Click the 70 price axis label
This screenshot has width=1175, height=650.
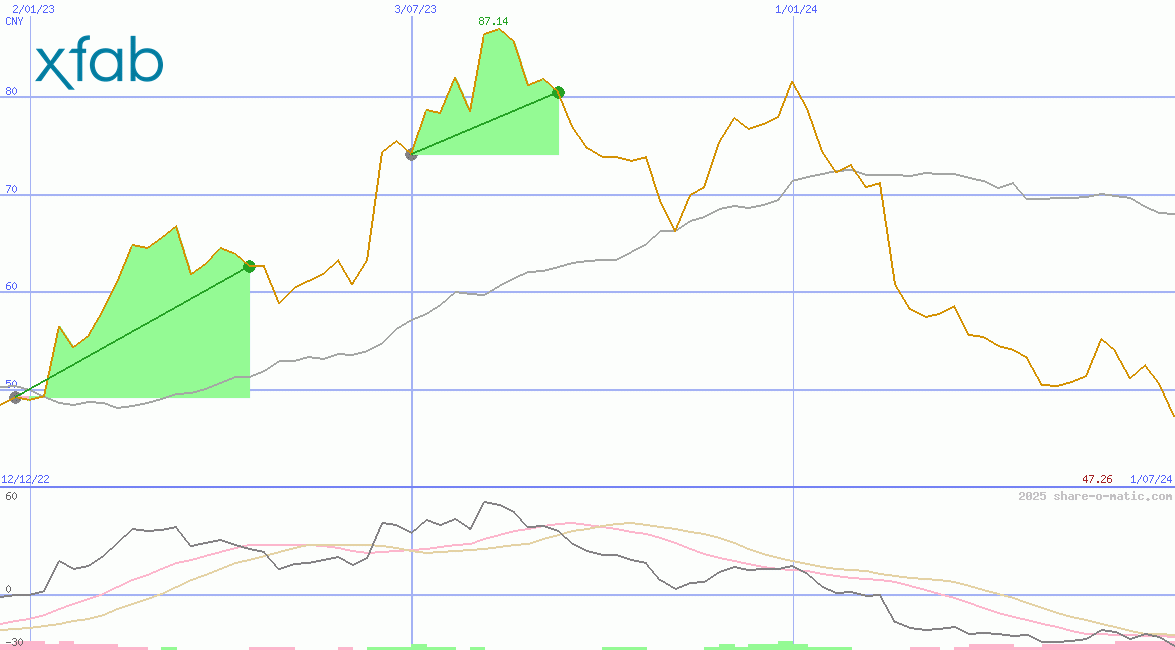pyautogui.click(x=12, y=188)
